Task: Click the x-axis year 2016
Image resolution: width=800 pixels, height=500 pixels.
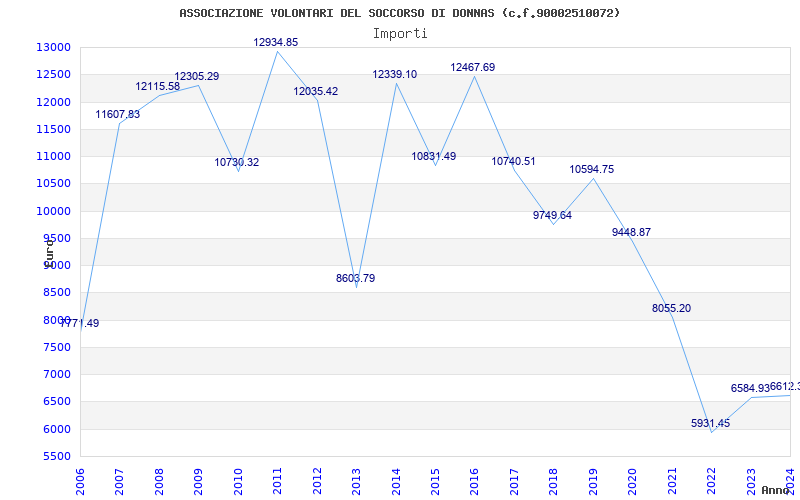Action: point(475,481)
